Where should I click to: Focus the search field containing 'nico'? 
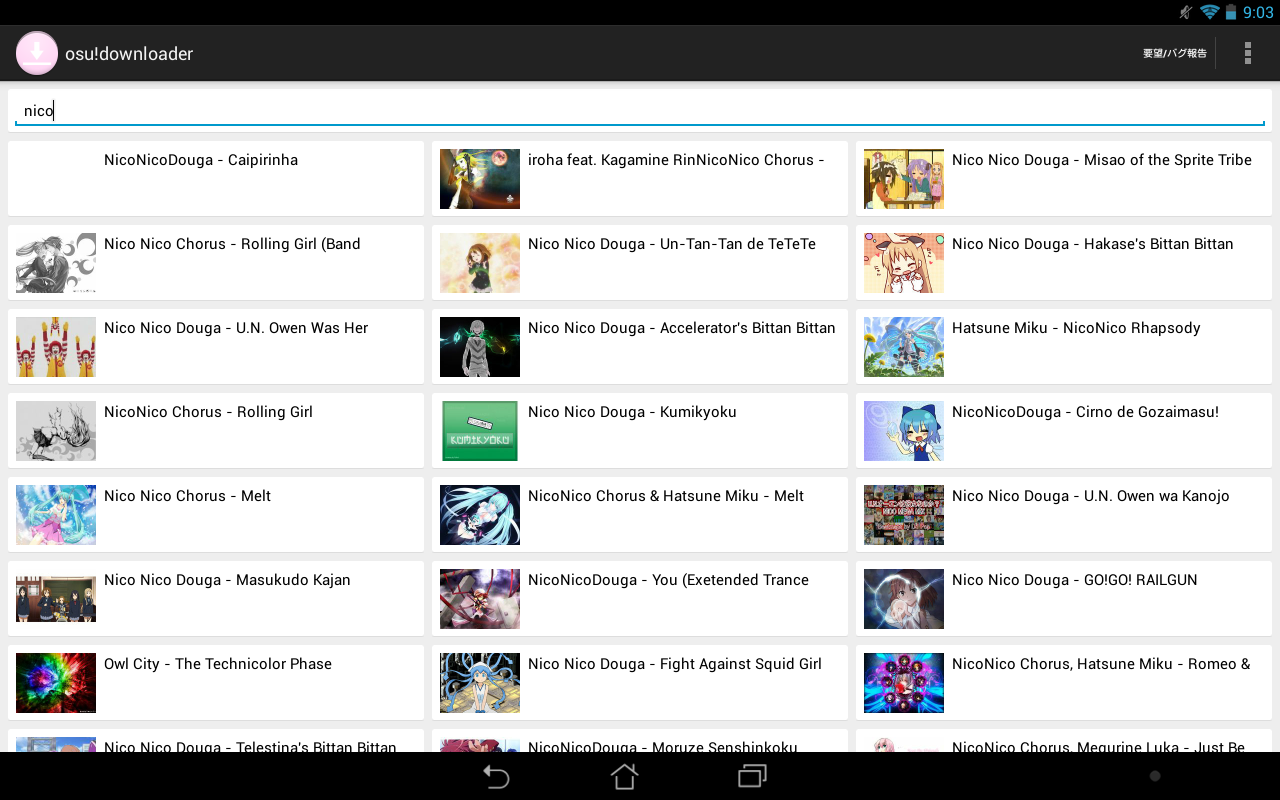tap(640, 111)
